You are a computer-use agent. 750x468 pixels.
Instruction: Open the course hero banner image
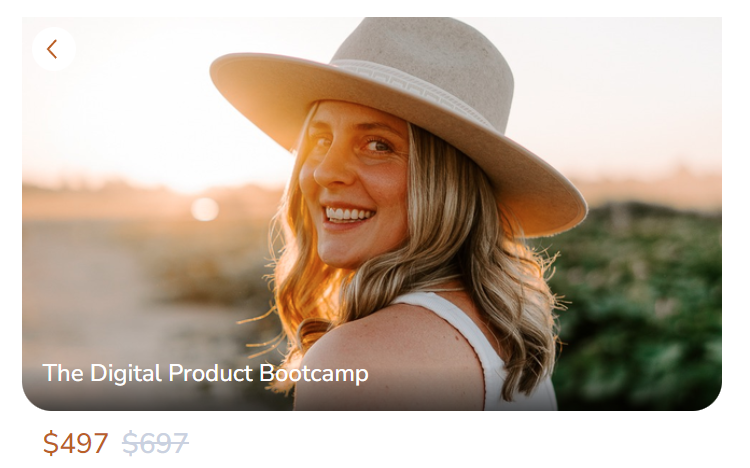(372, 214)
